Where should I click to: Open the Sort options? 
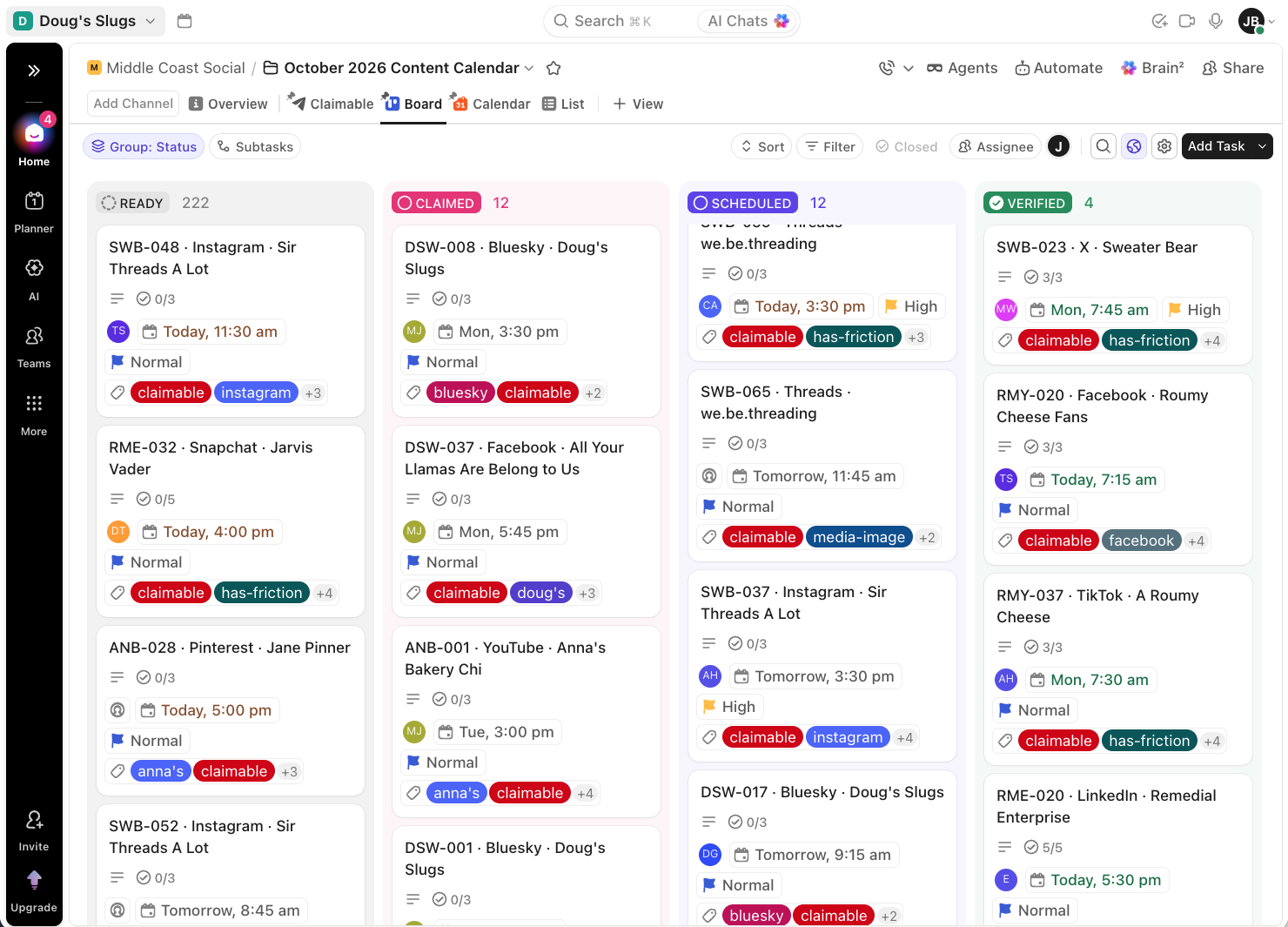(x=761, y=147)
